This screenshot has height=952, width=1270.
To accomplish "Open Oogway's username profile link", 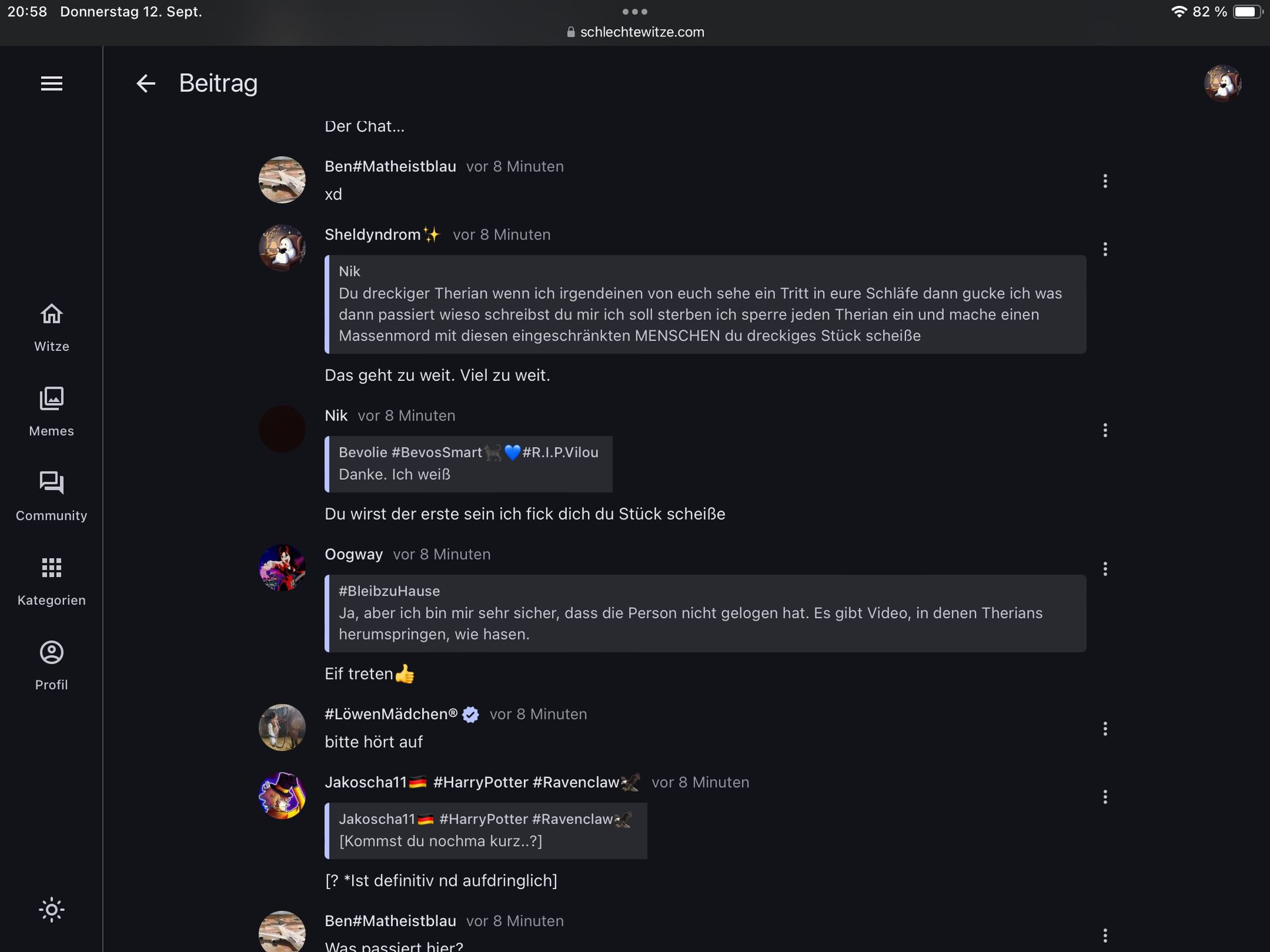I will (353, 554).
